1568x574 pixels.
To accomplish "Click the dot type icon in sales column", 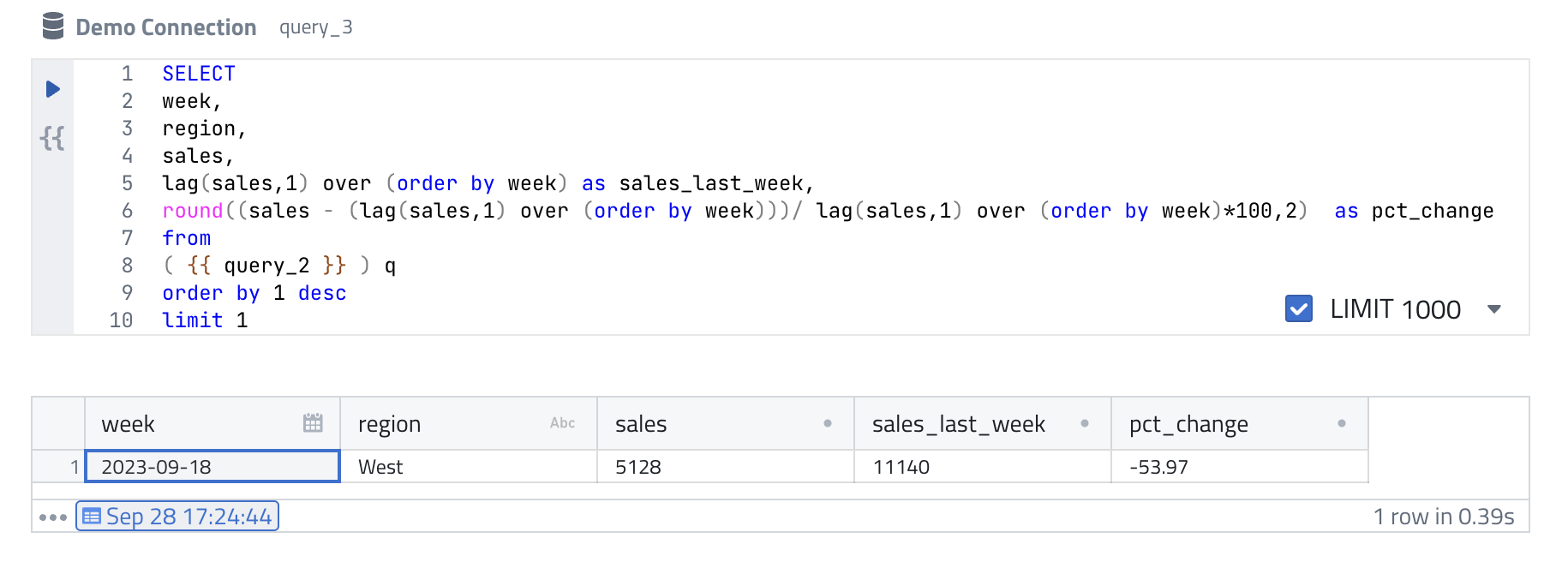I will tap(827, 423).
